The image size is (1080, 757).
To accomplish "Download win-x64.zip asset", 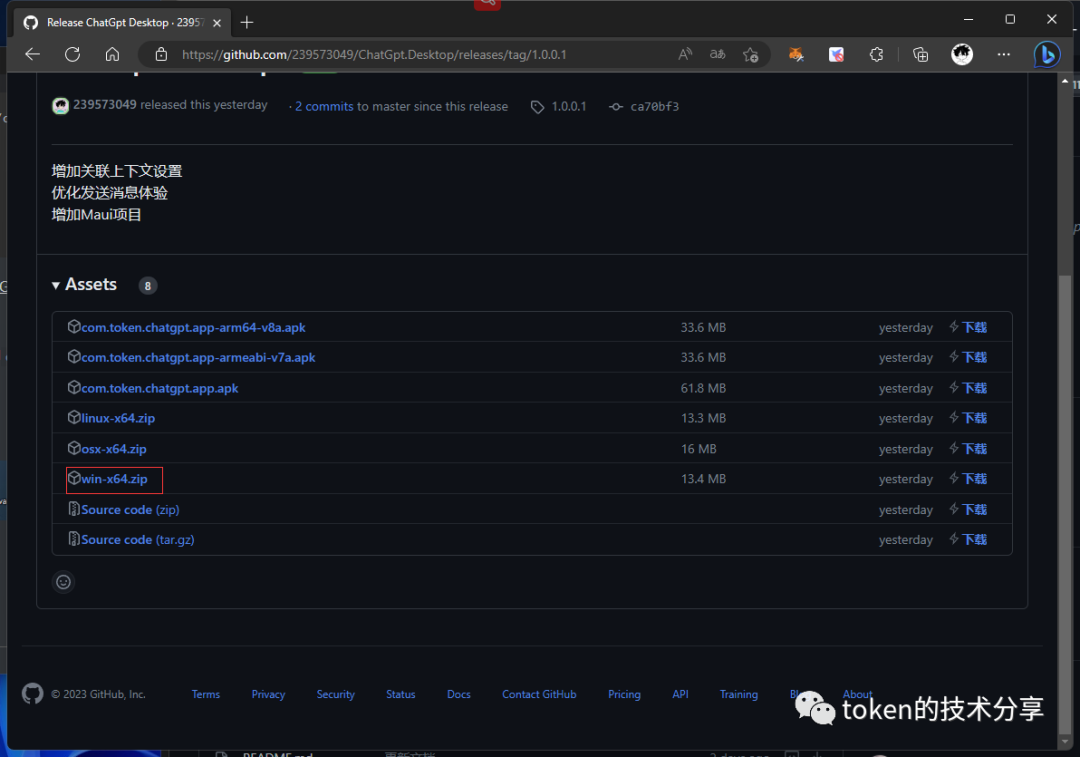I will 114,479.
